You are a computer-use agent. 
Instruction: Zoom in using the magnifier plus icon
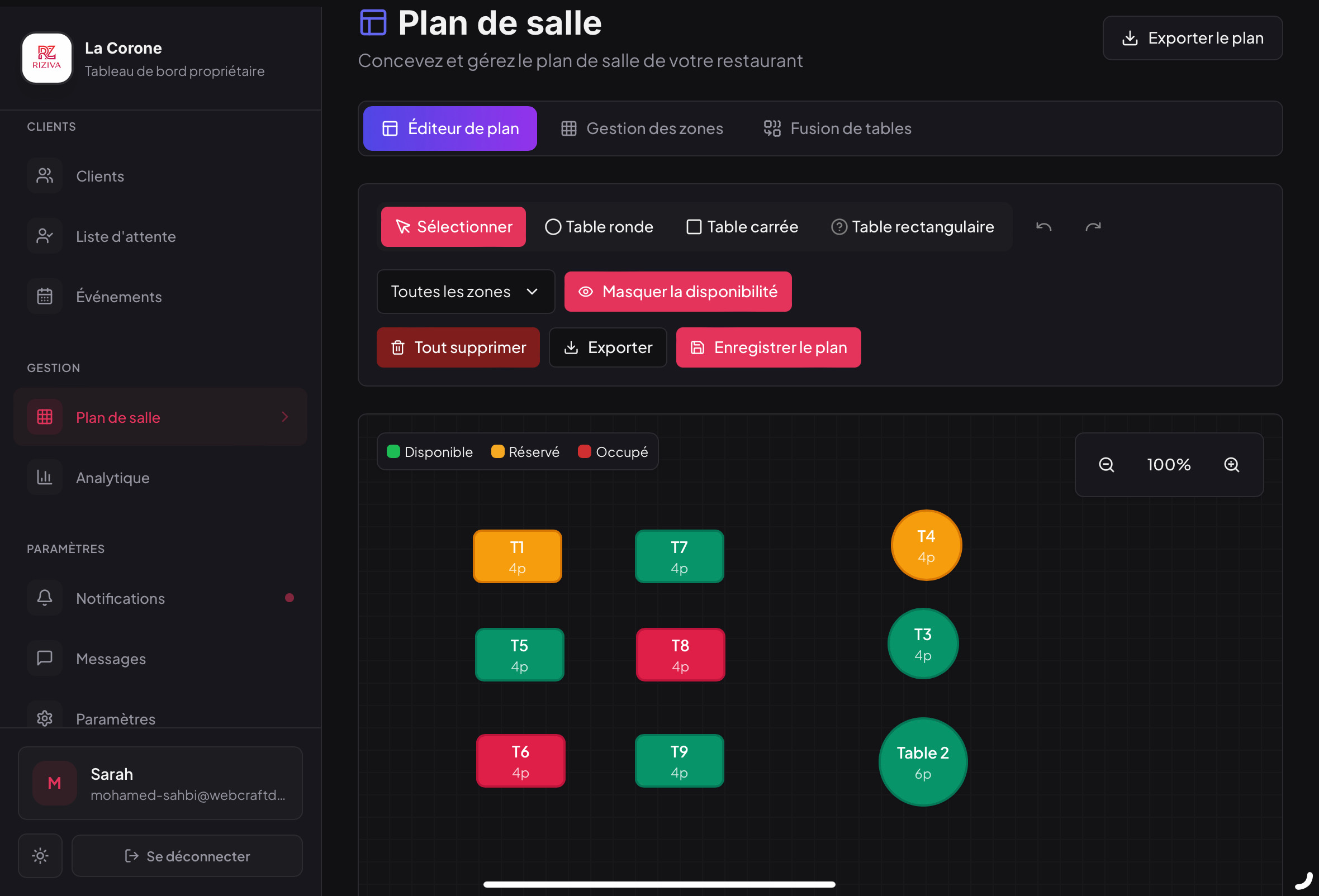click(1232, 464)
